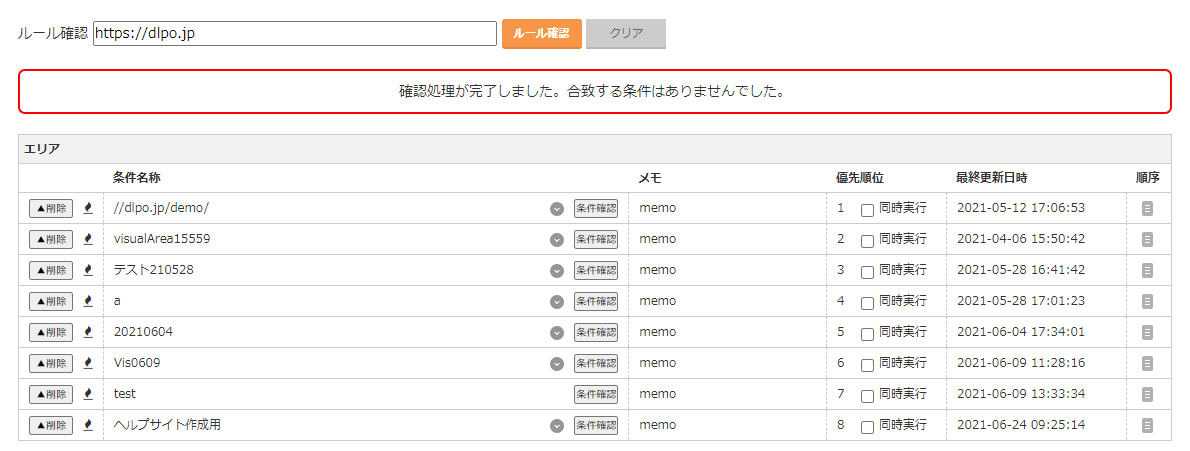Click 条件確認 for //dlpo.jp/demo/
Viewport: 1190px width, 451px height.
coord(596,209)
